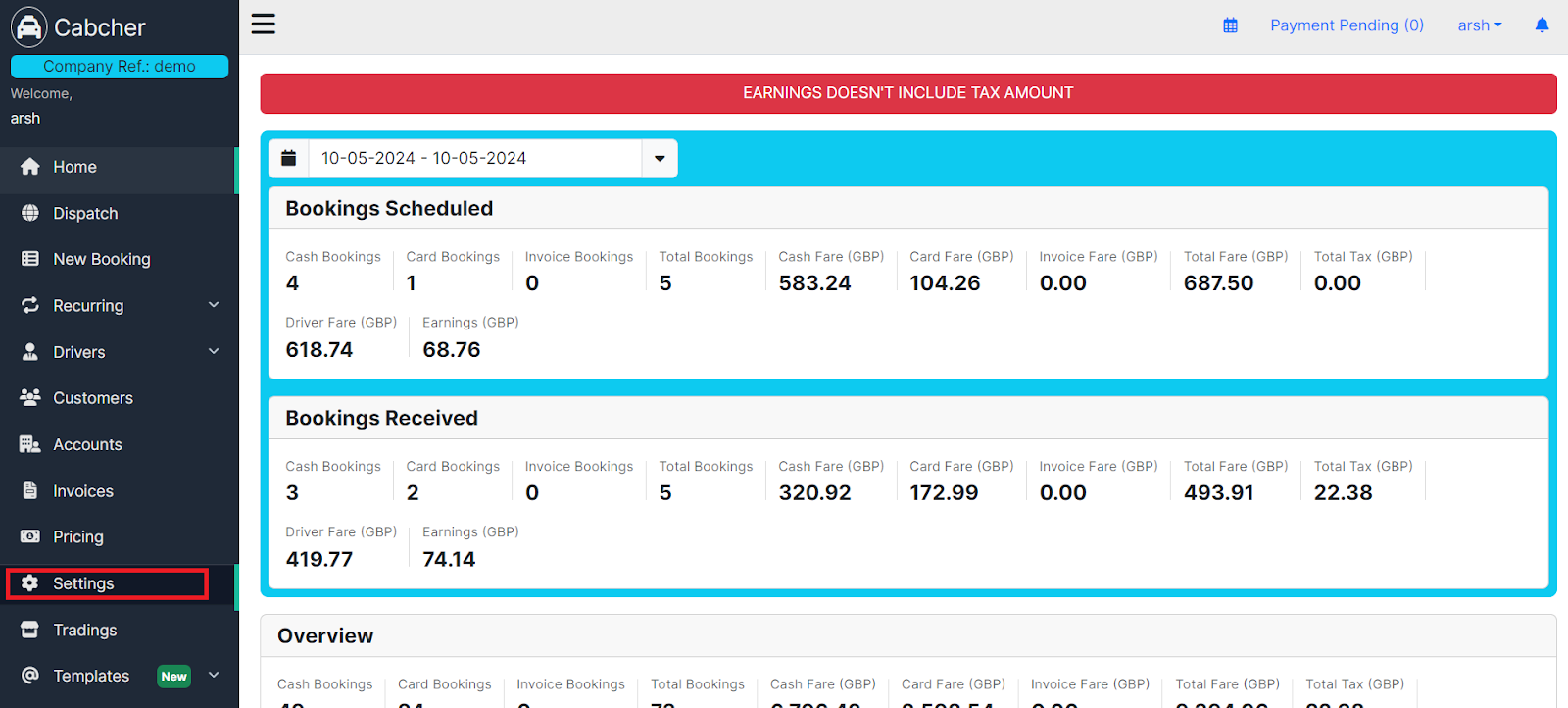The image size is (1568, 708).
Task: Open the arsh user dropdown
Action: point(1480,25)
